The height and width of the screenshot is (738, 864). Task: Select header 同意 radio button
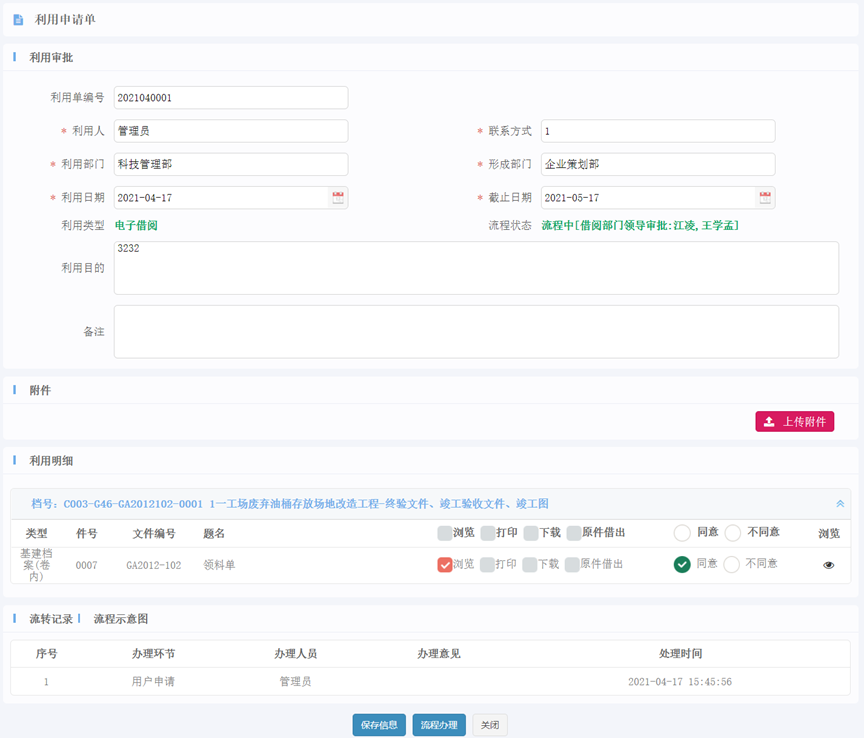(x=682, y=533)
